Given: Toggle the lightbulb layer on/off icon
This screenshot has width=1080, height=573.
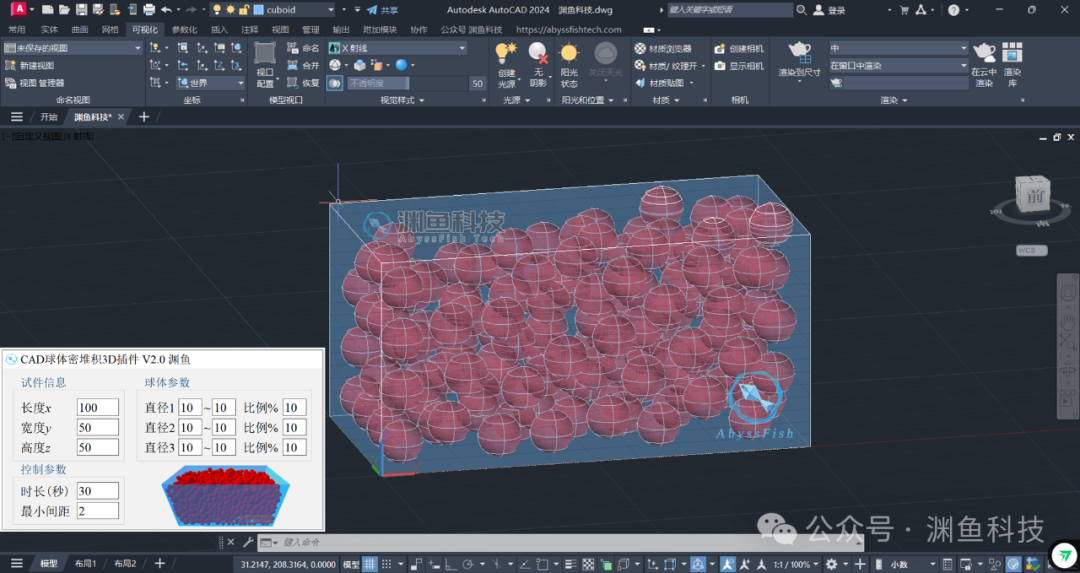Looking at the screenshot, I should point(217,10).
